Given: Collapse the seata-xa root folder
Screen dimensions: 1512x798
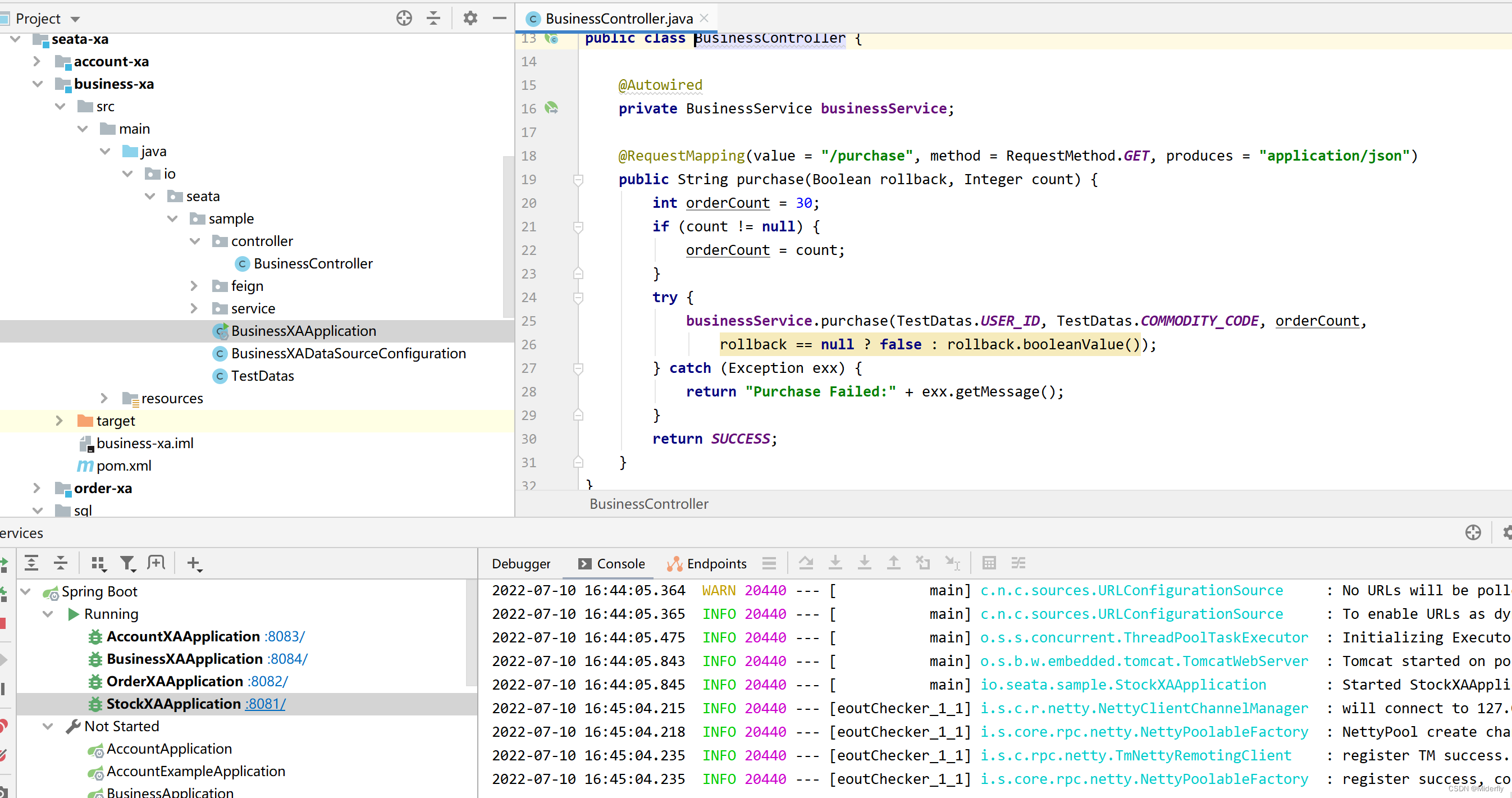Looking at the screenshot, I should pos(16,39).
